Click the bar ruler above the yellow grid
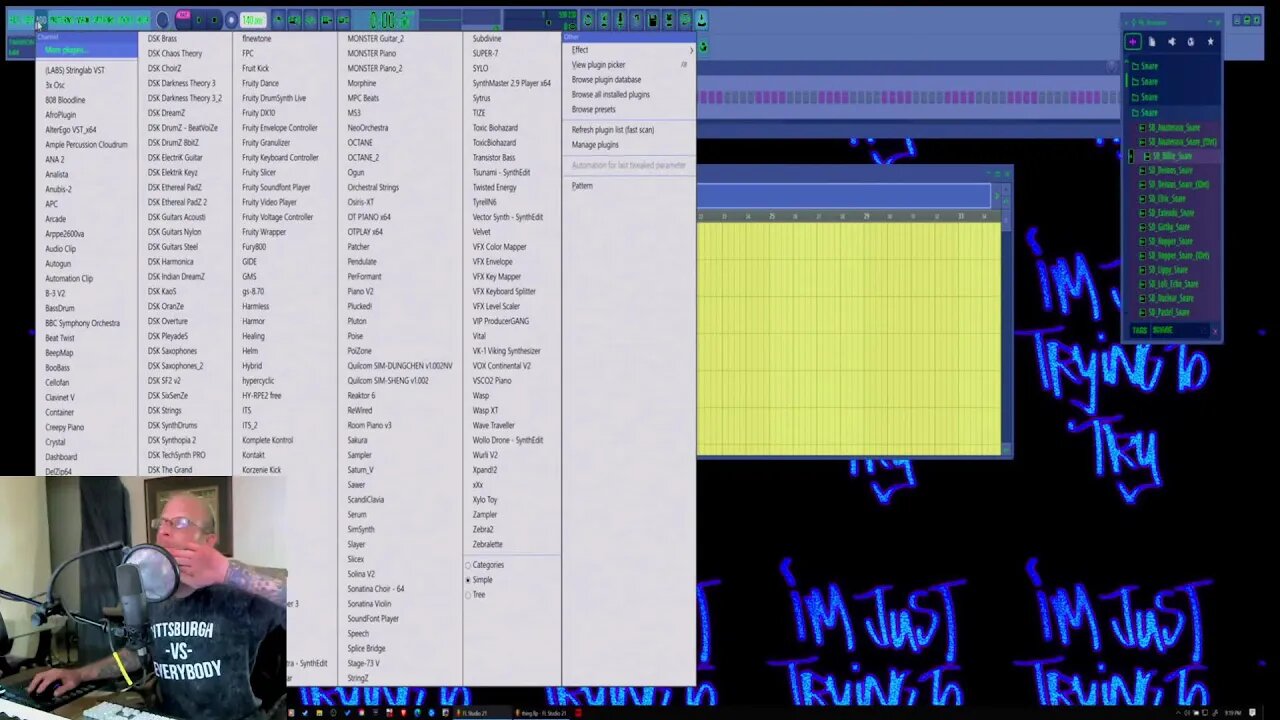This screenshot has height=720, width=1280. point(848,216)
